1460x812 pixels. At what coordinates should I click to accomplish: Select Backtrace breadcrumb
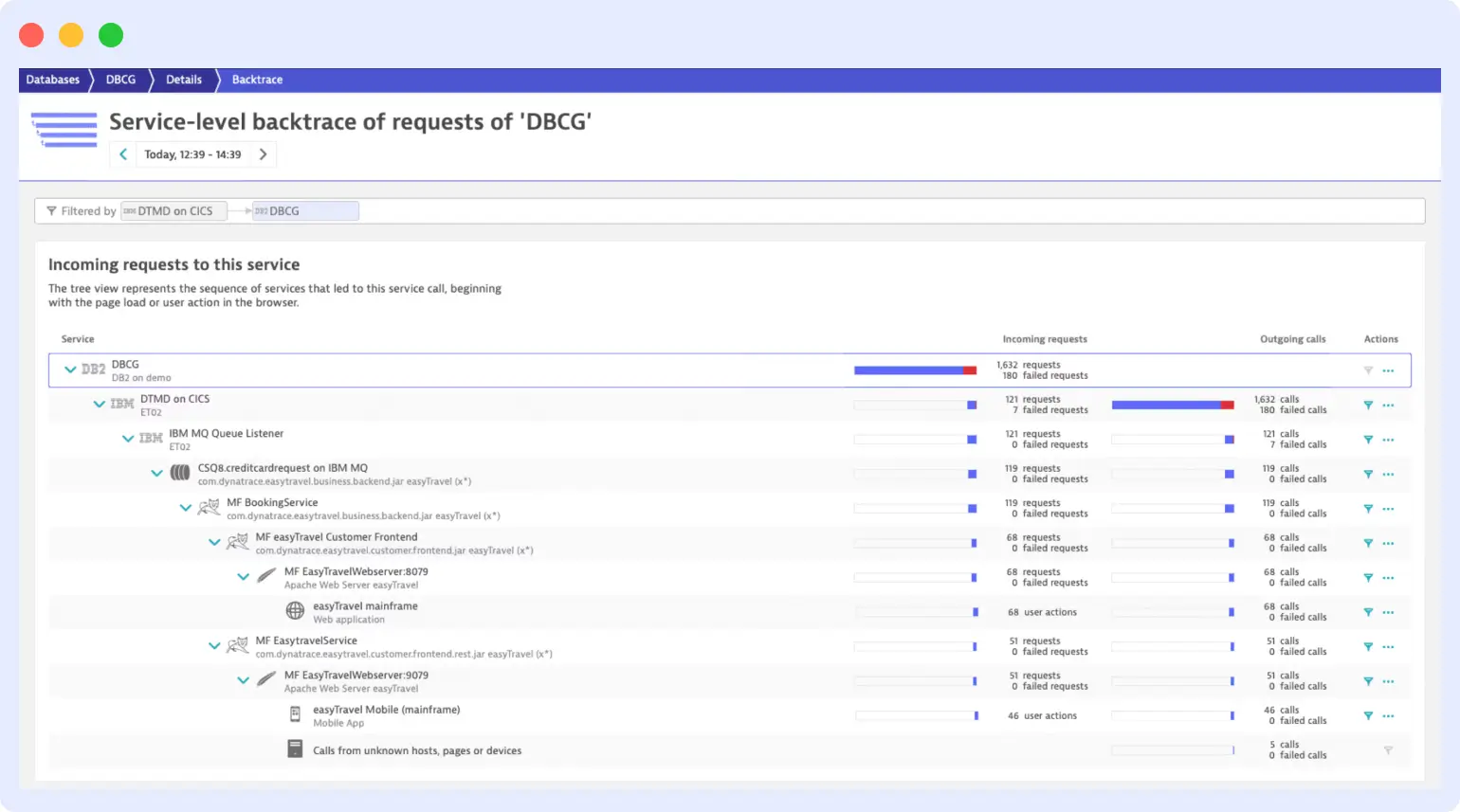[257, 80]
